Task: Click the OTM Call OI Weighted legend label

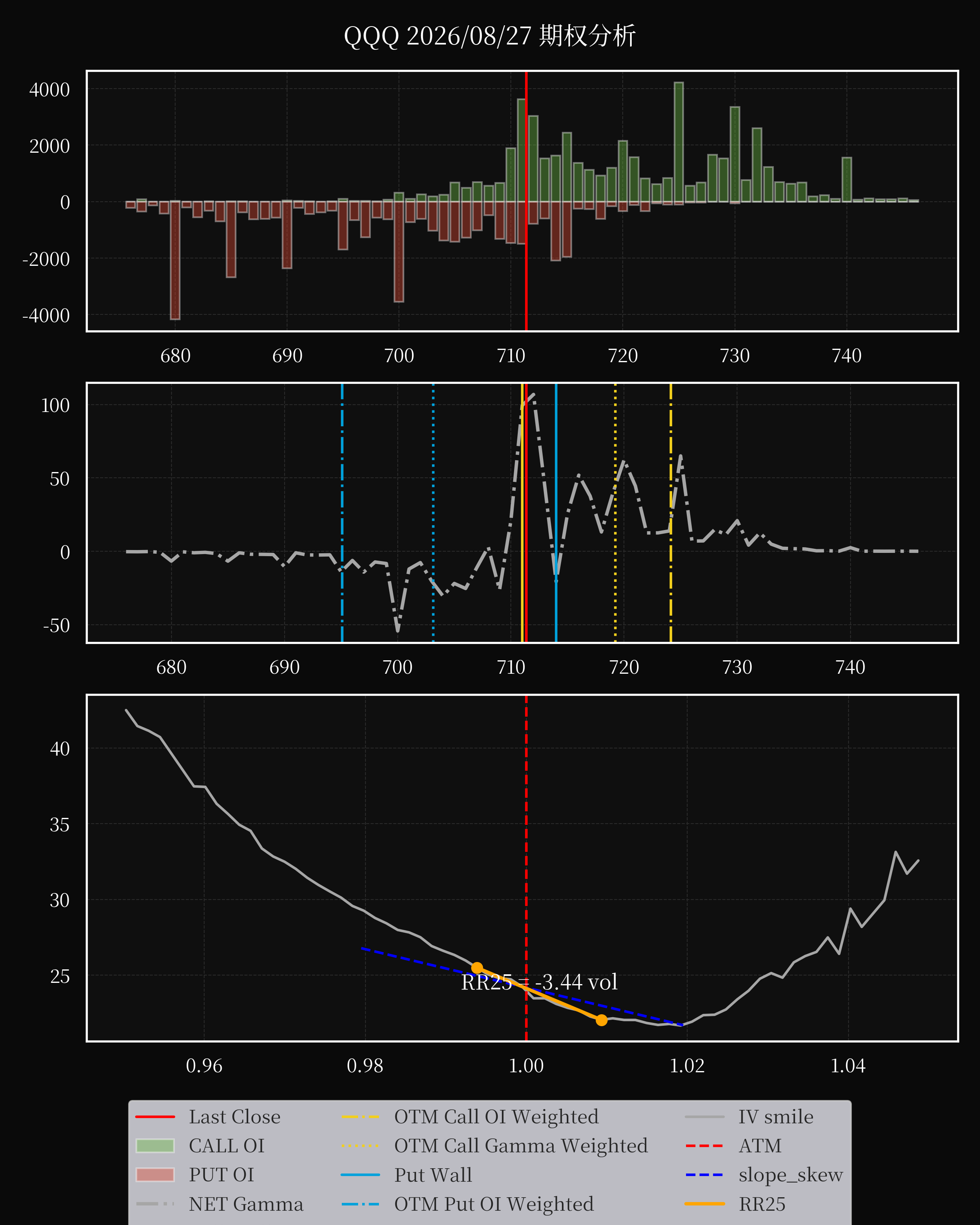Action: (497, 1117)
